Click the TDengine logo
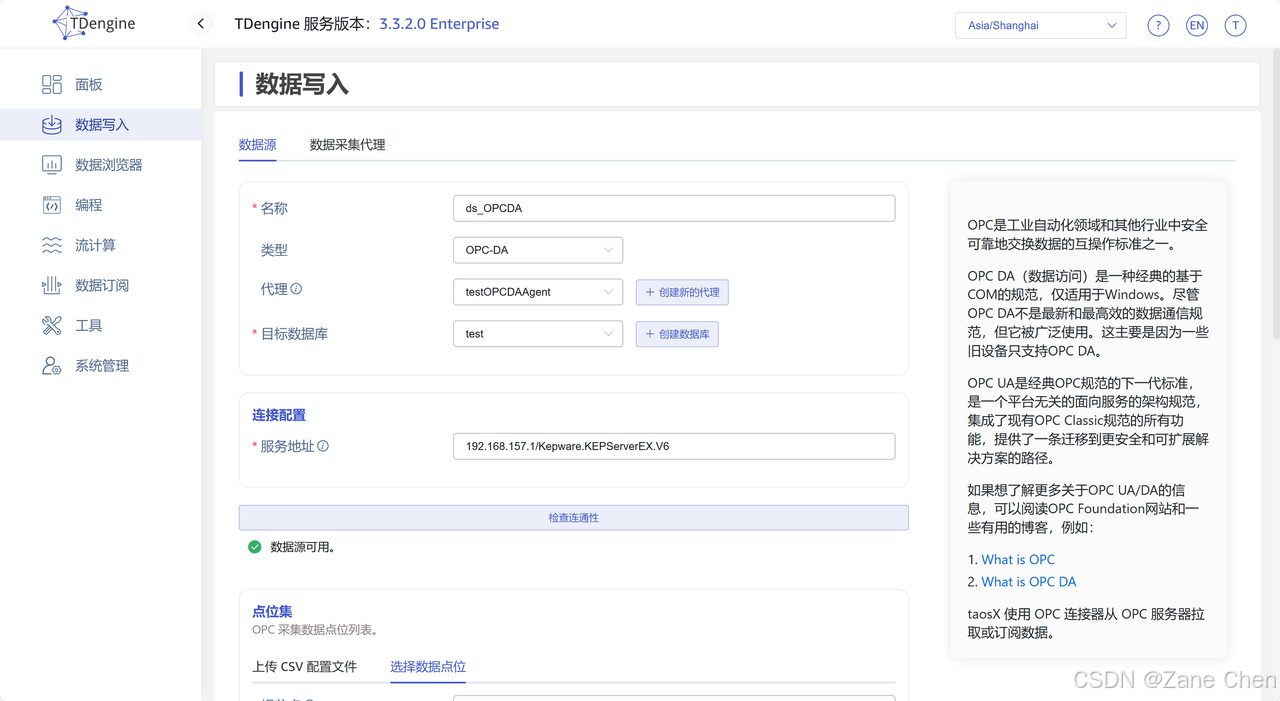1280x701 pixels. (x=93, y=22)
